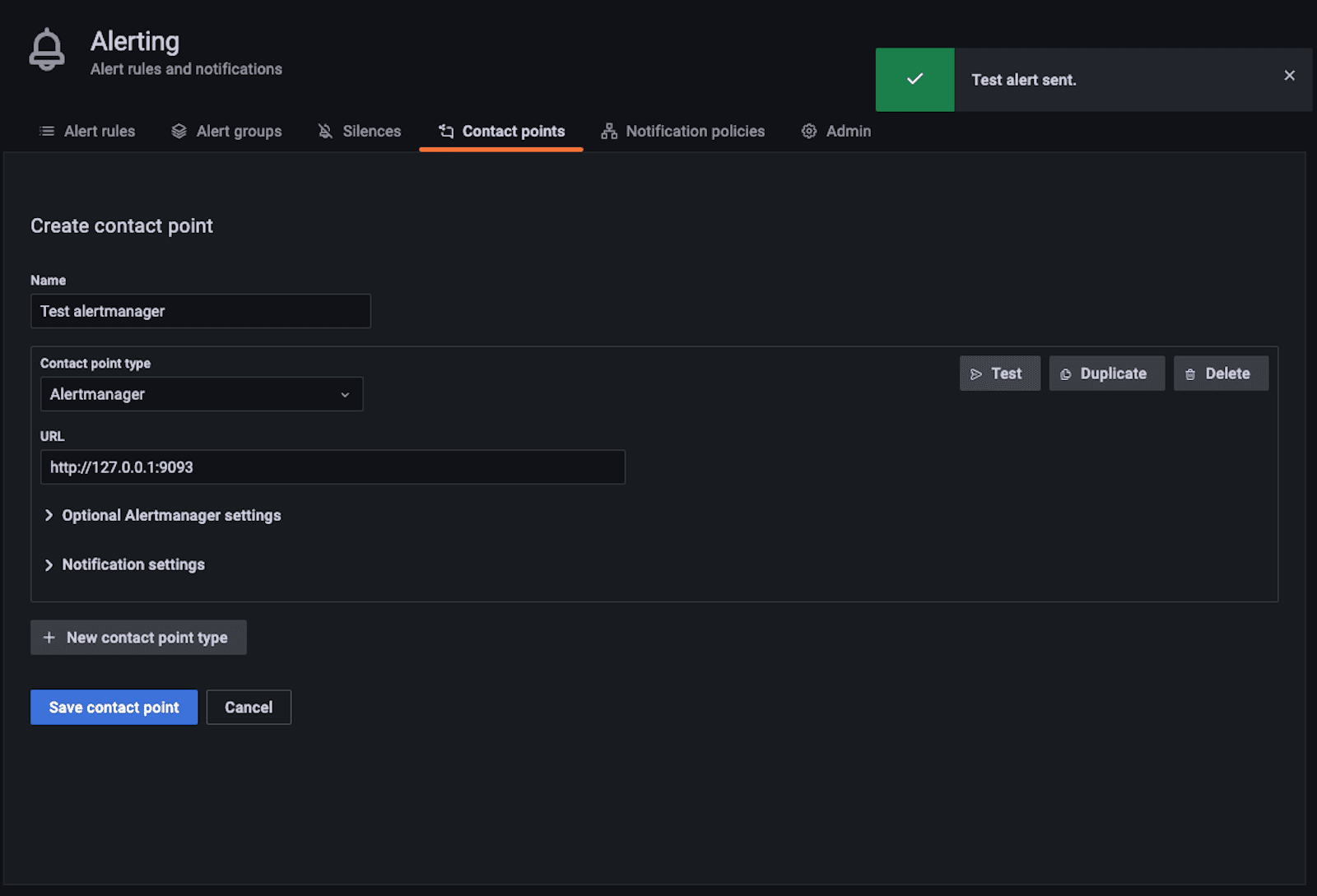Click the Alert rules list icon

tap(47, 132)
